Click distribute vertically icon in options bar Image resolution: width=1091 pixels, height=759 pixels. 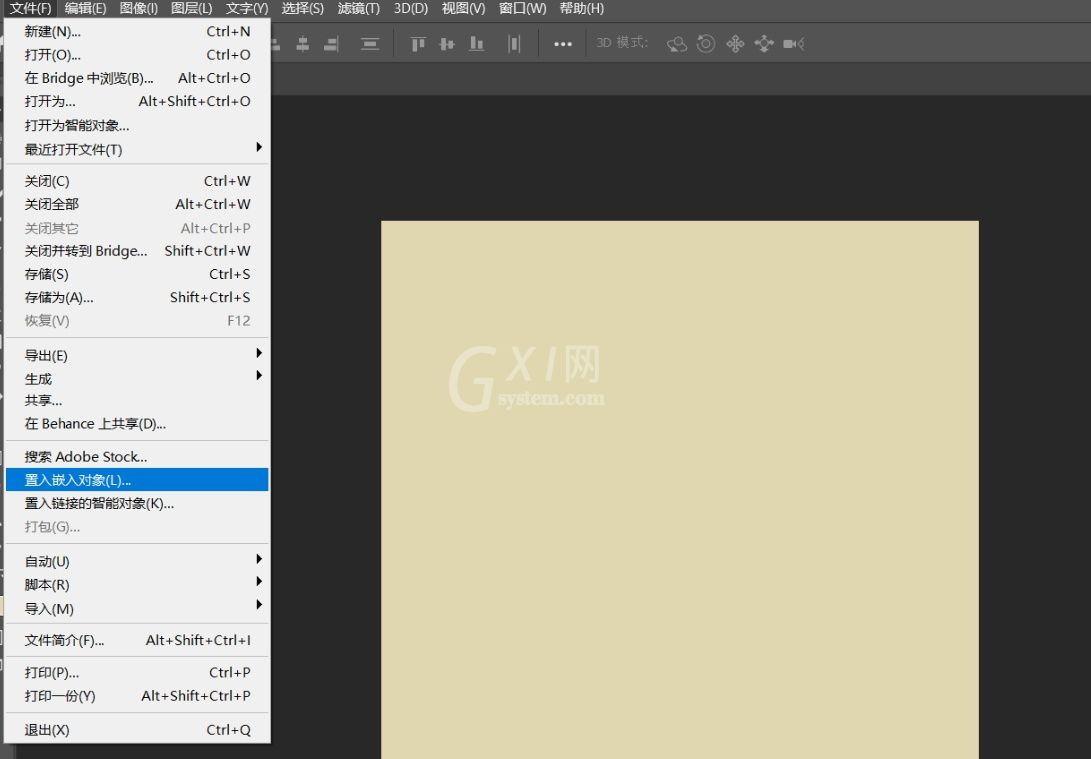pyautogui.click(x=369, y=44)
